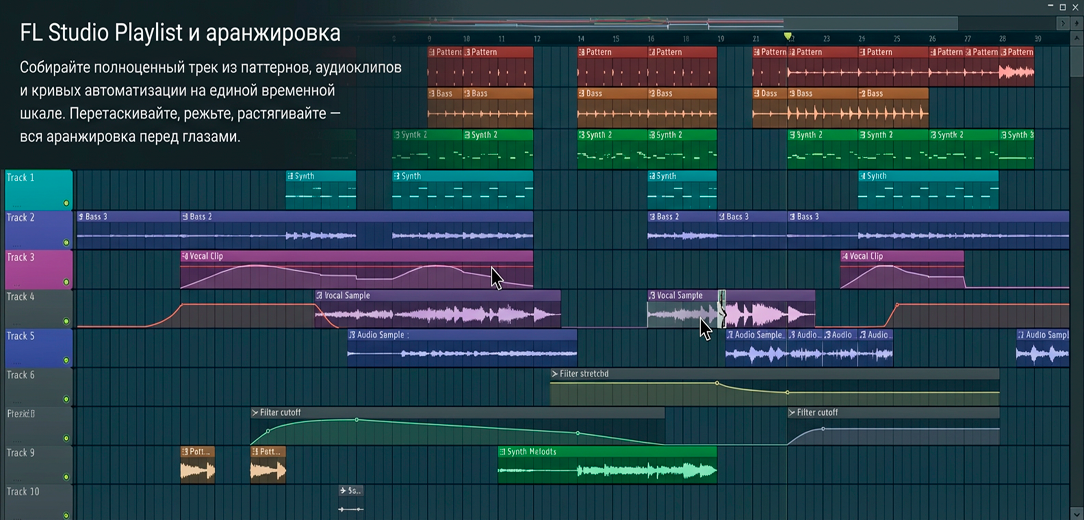Click bar 27 on the timeline ruler
Screen dimensions: 1084x520
point(968,39)
